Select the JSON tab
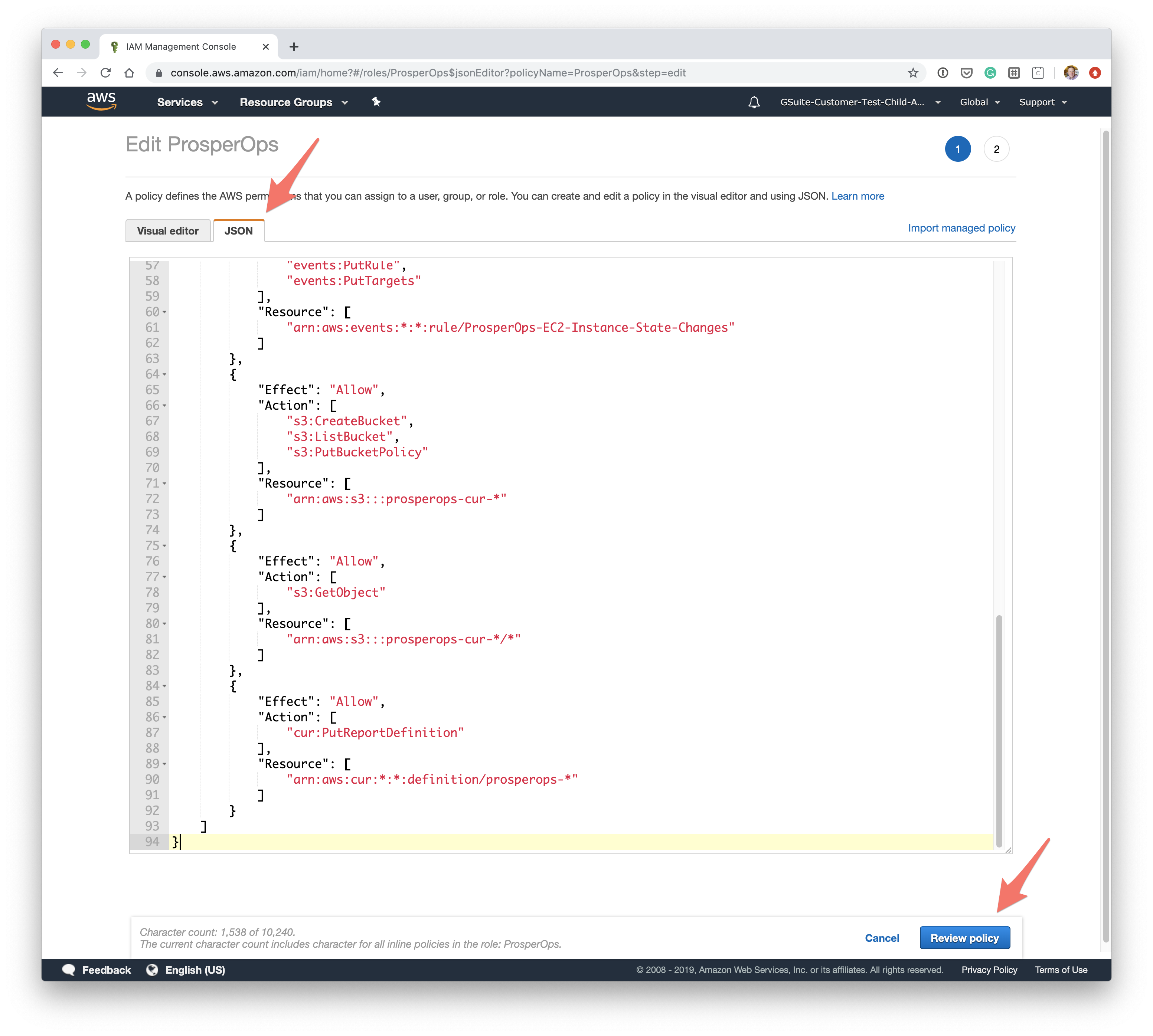Image resolution: width=1153 pixels, height=1036 pixels. (x=239, y=230)
